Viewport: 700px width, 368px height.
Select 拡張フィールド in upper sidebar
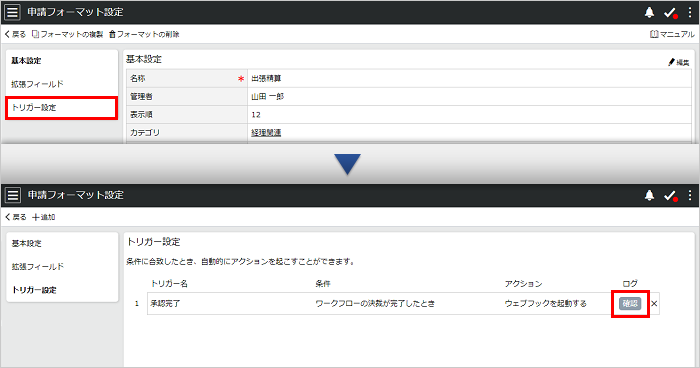[38, 84]
